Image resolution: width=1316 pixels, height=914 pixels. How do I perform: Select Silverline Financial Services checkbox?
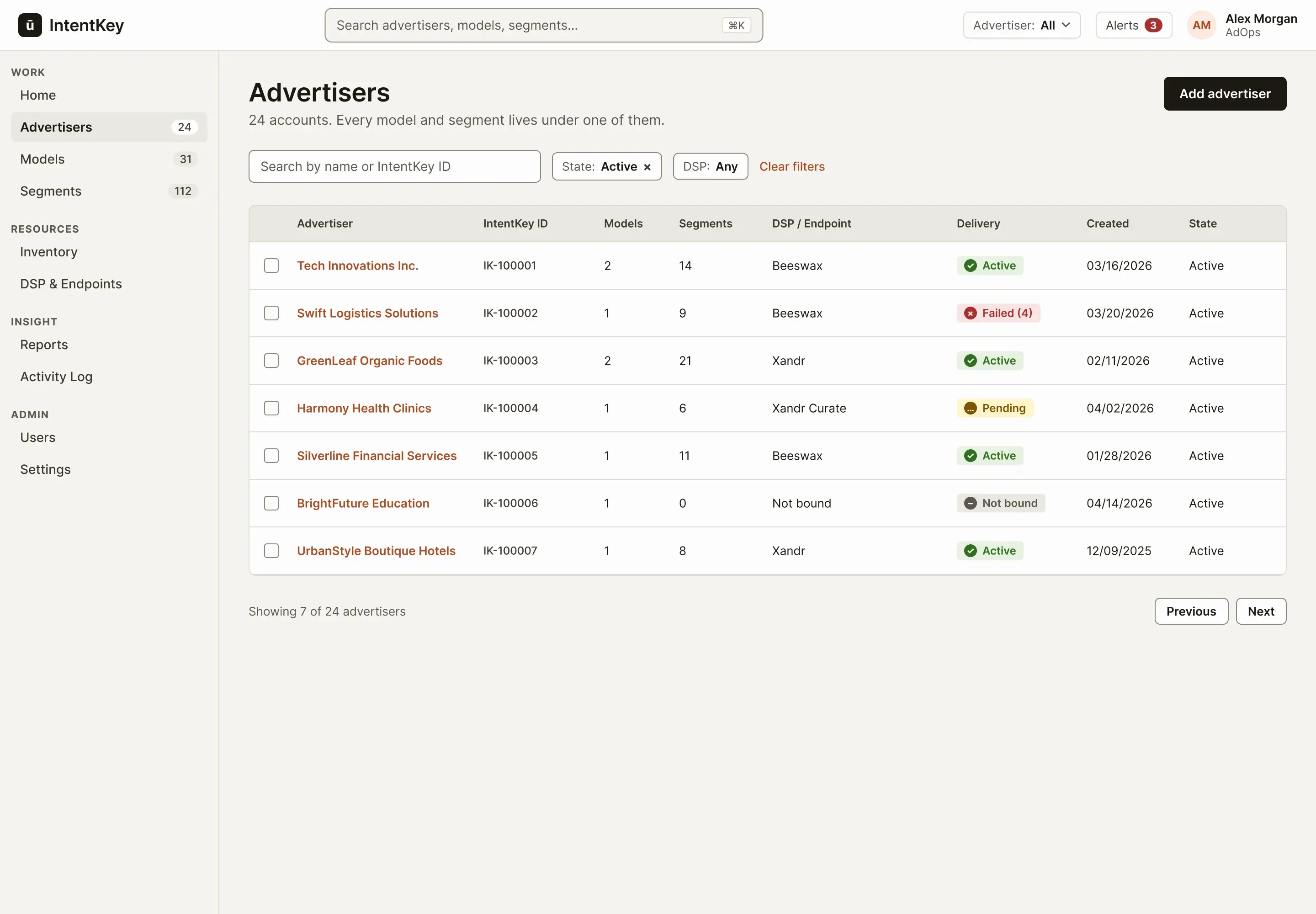point(271,456)
